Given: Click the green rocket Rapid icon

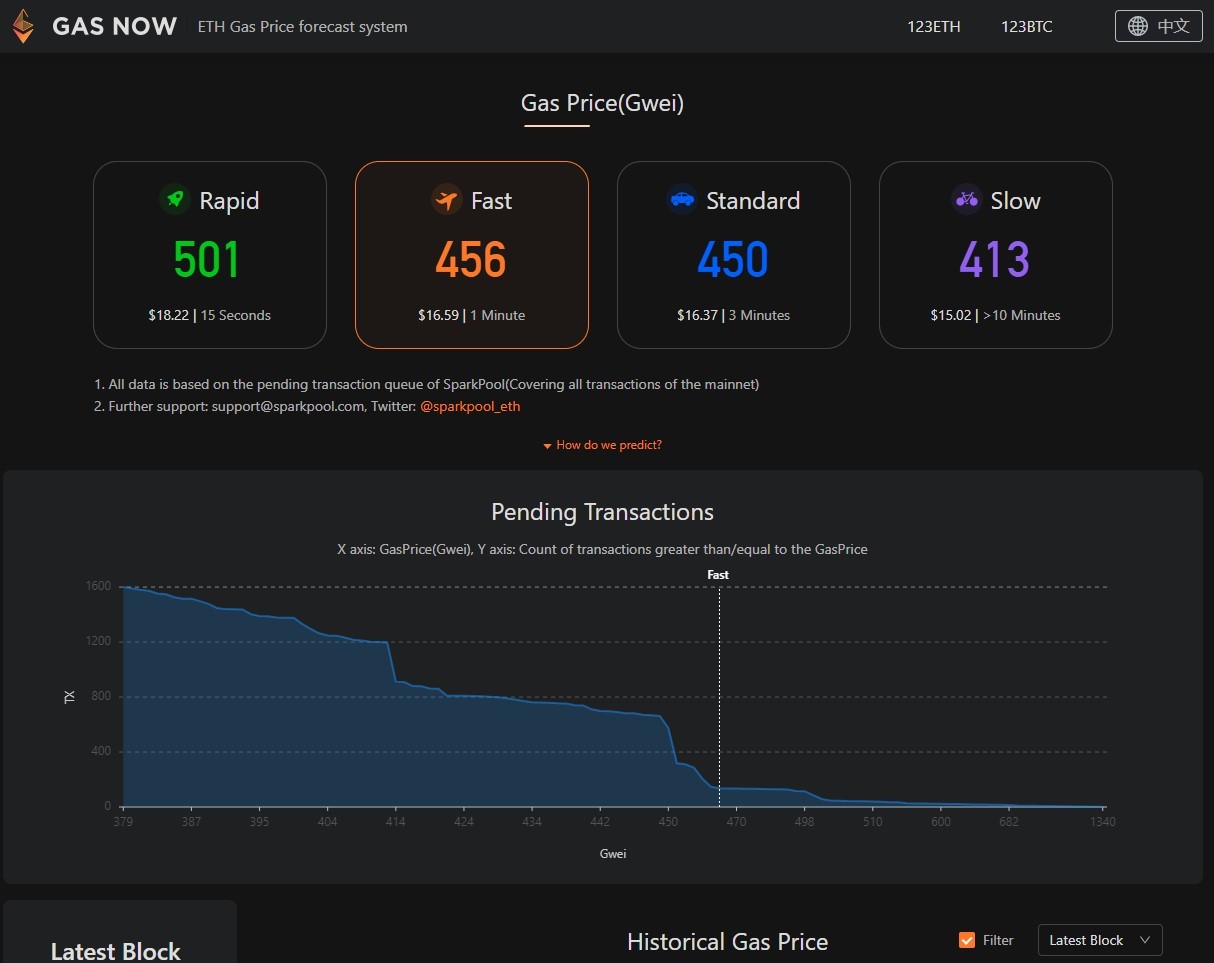Looking at the screenshot, I should coord(175,200).
